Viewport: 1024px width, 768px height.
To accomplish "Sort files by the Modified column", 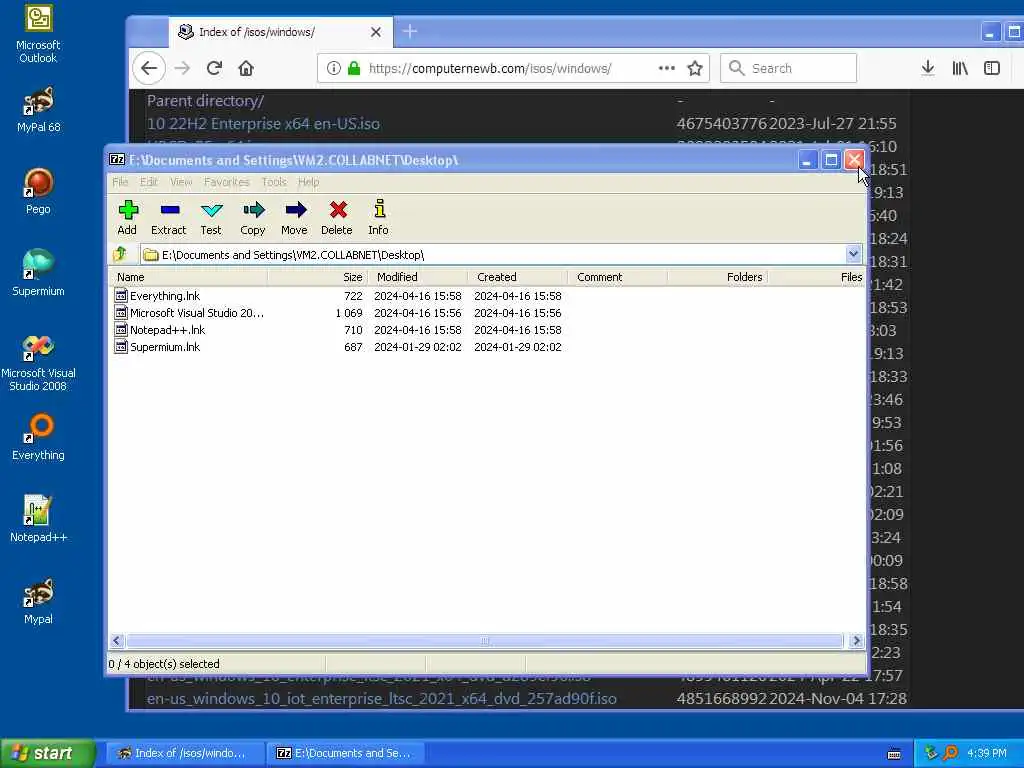I will (x=418, y=277).
